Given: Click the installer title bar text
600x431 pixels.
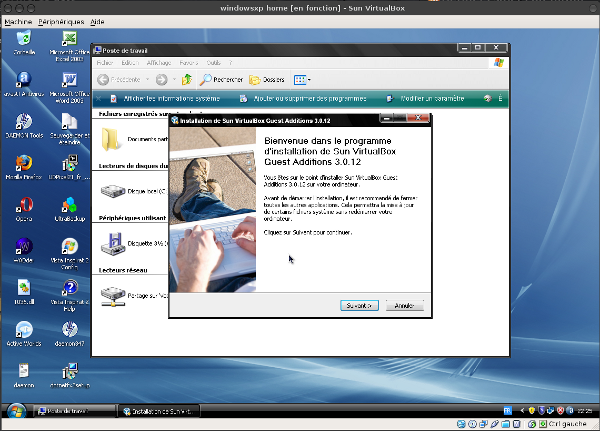Looking at the screenshot, I should click(255, 121).
